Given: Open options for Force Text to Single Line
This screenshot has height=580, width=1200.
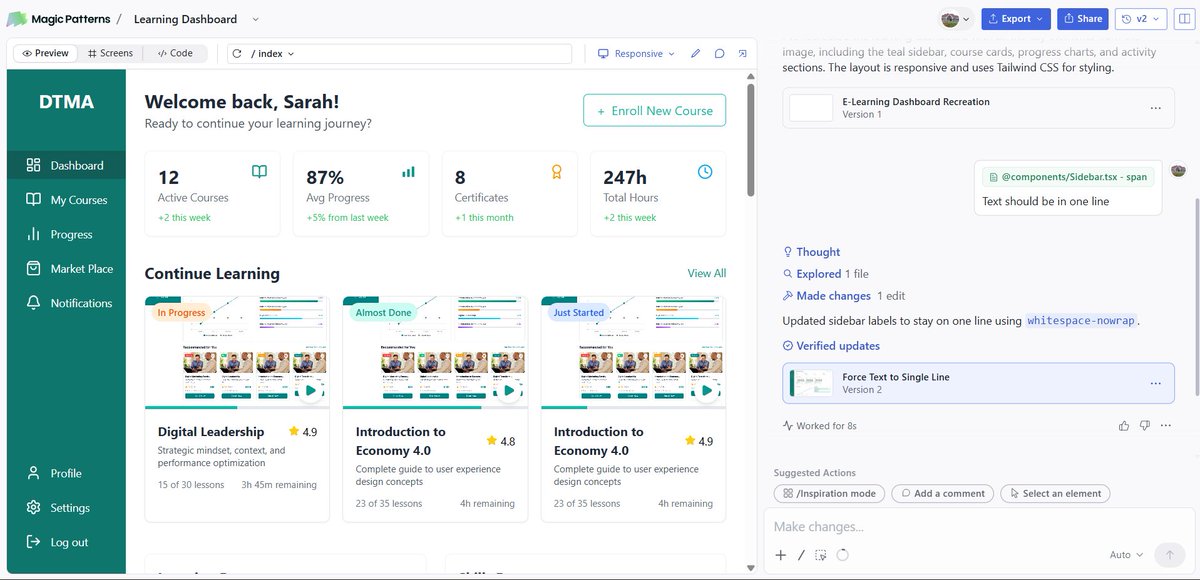Looking at the screenshot, I should coord(1155,384).
